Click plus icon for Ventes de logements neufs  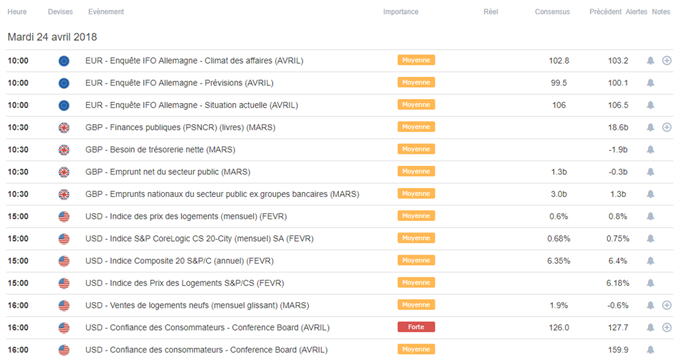point(667,305)
